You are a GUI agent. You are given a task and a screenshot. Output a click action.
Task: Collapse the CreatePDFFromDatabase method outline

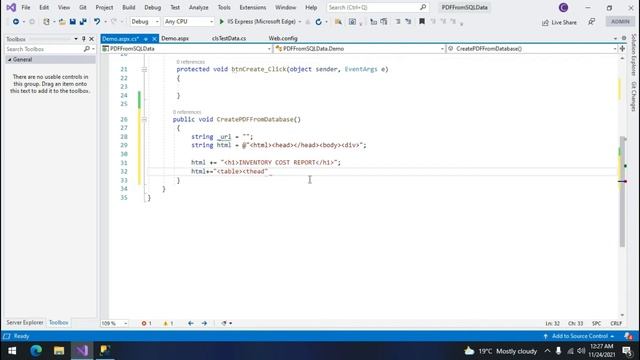click(x=144, y=119)
